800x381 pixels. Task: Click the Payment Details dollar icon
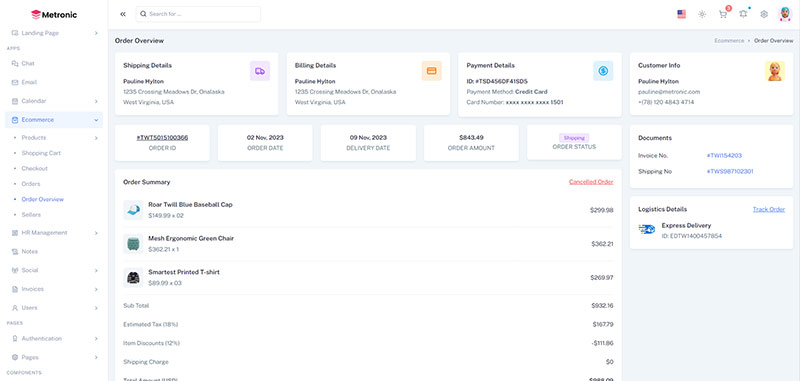tap(603, 71)
